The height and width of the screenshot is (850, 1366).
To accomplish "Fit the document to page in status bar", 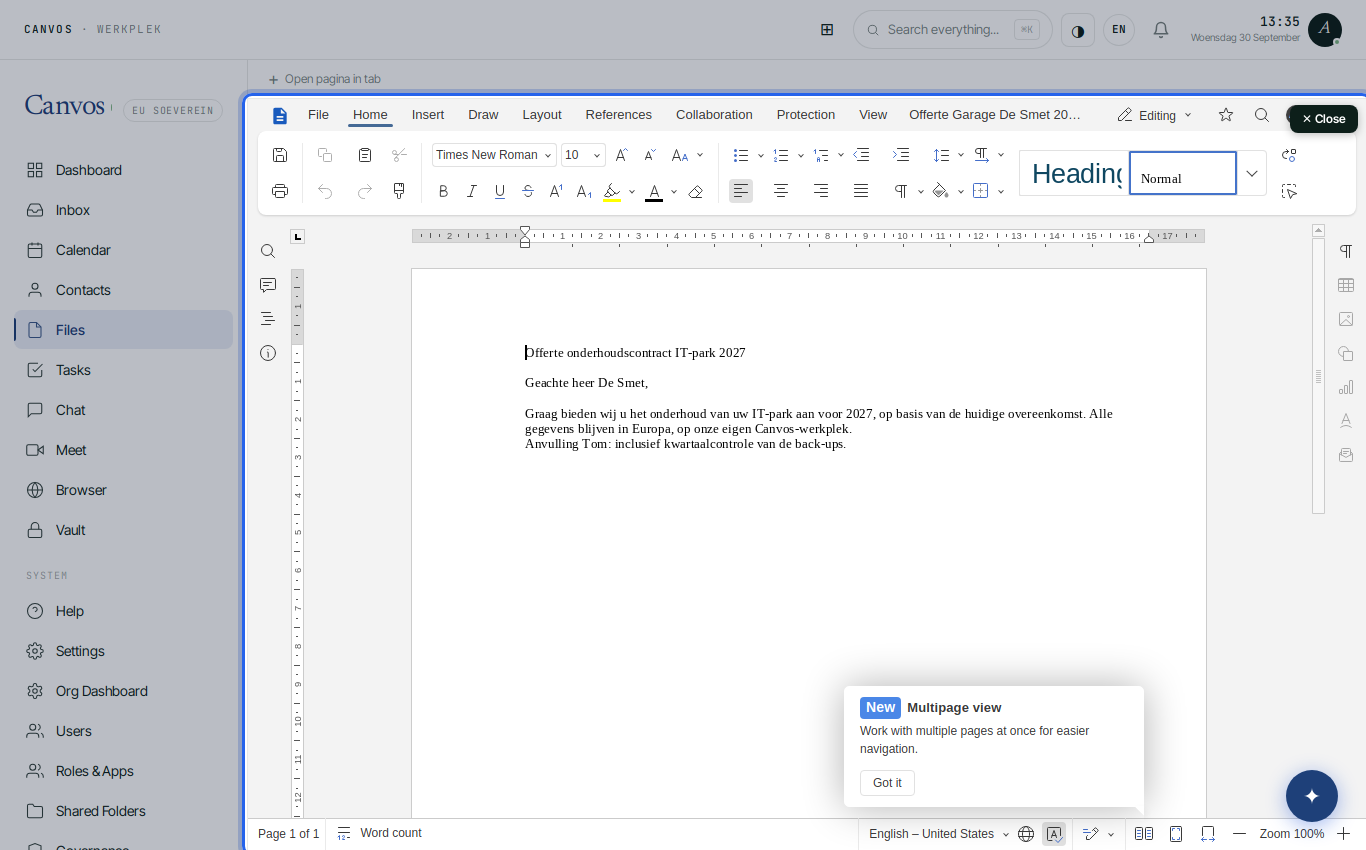I will pyautogui.click(x=1176, y=834).
